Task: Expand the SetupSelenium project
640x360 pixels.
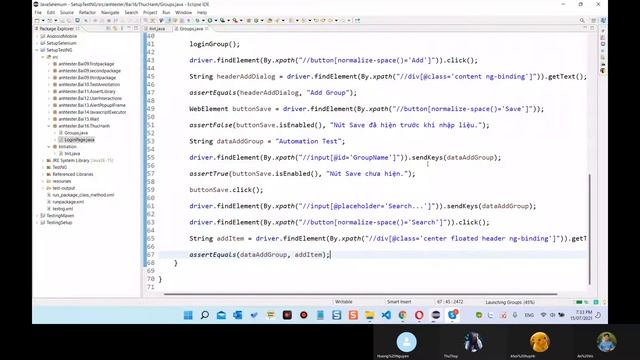Action: click(x=37, y=43)
